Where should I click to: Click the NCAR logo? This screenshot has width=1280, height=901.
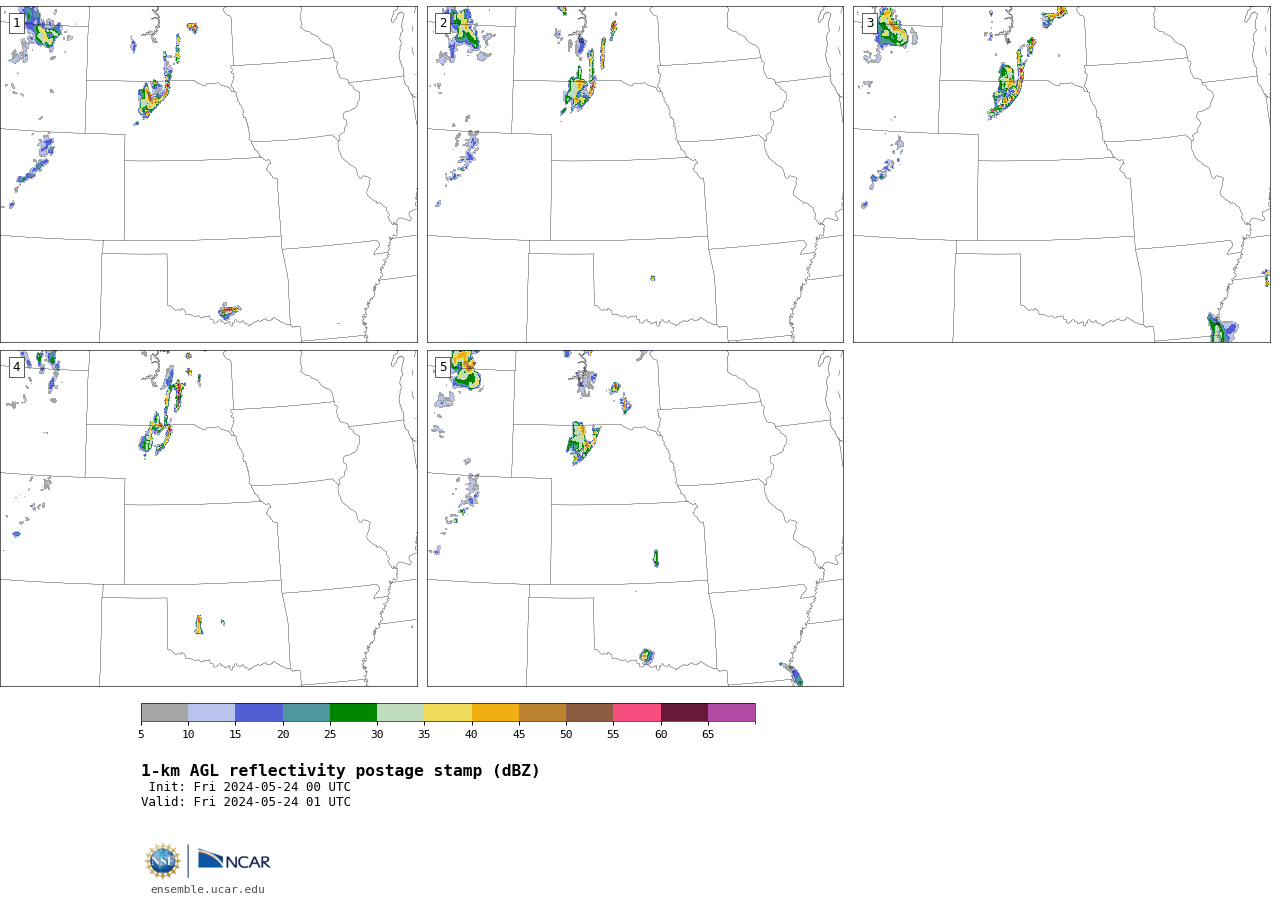(234, 860)
